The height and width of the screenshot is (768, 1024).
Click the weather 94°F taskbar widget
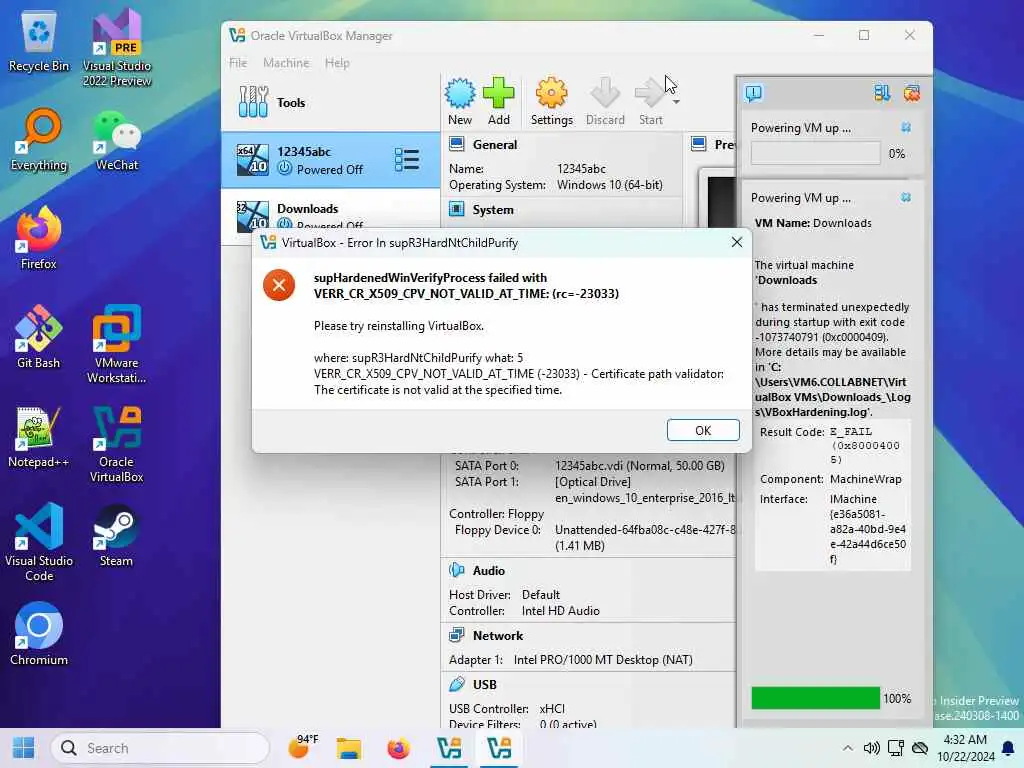tap(303, 746)
